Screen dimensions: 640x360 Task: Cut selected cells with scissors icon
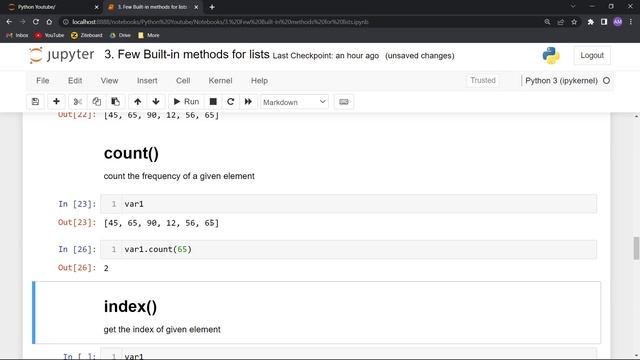point(78,102)
